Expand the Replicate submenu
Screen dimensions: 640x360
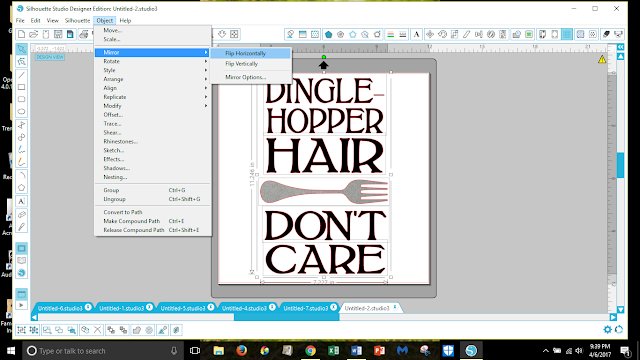pyautogui.click(x=152, y=97)
